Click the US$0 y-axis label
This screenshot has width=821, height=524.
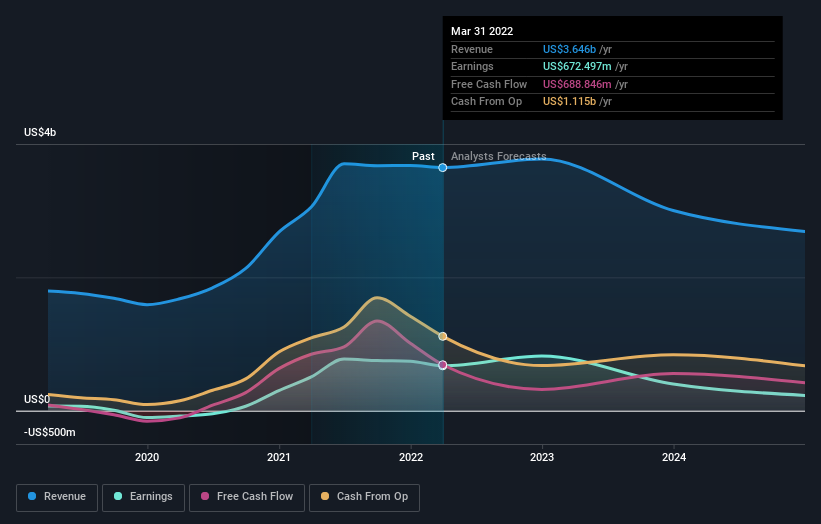pyautogui.click(x=37, y=399)
